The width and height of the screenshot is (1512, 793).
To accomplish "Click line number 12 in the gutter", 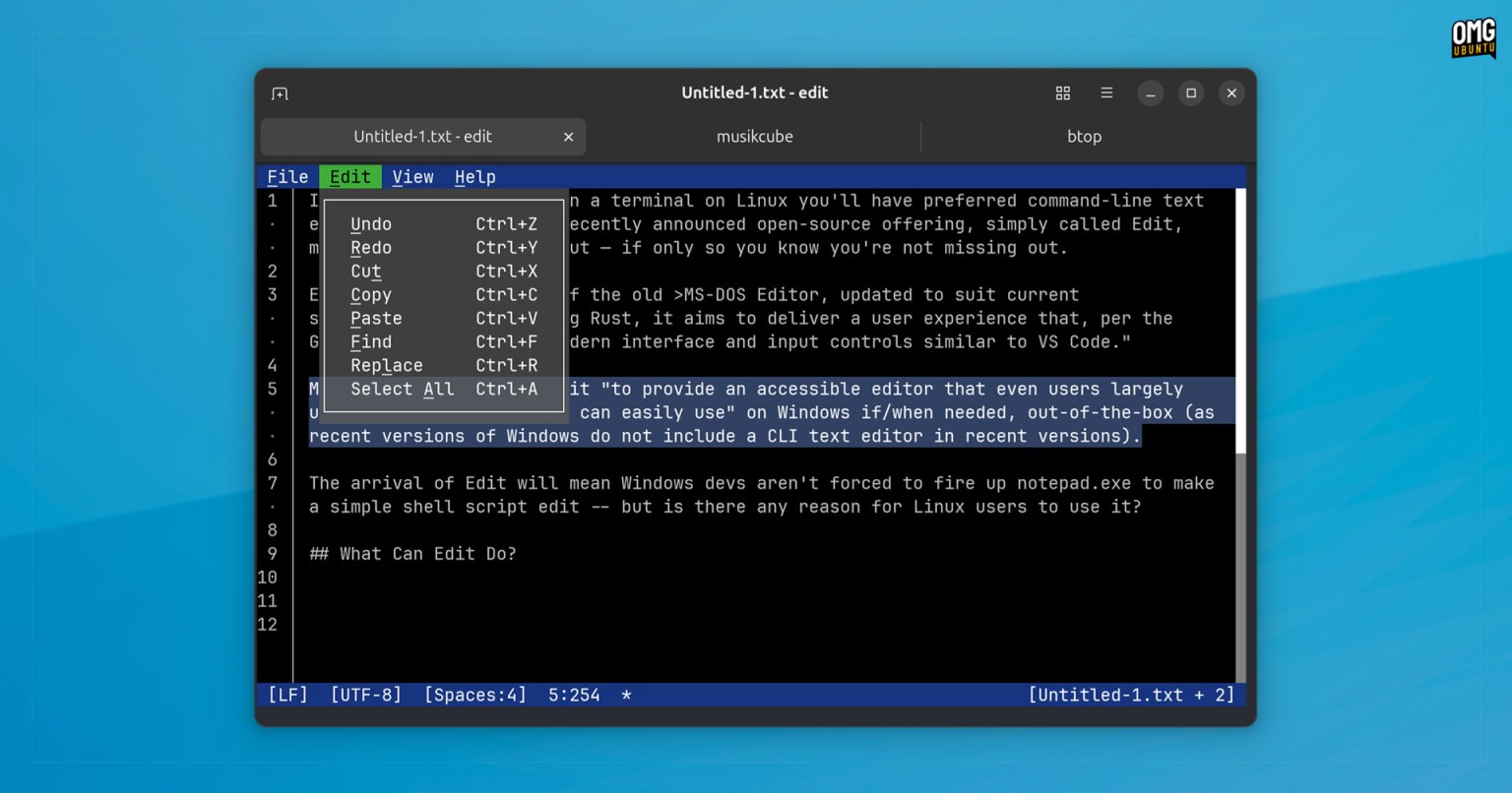I will tap(268, 625).
